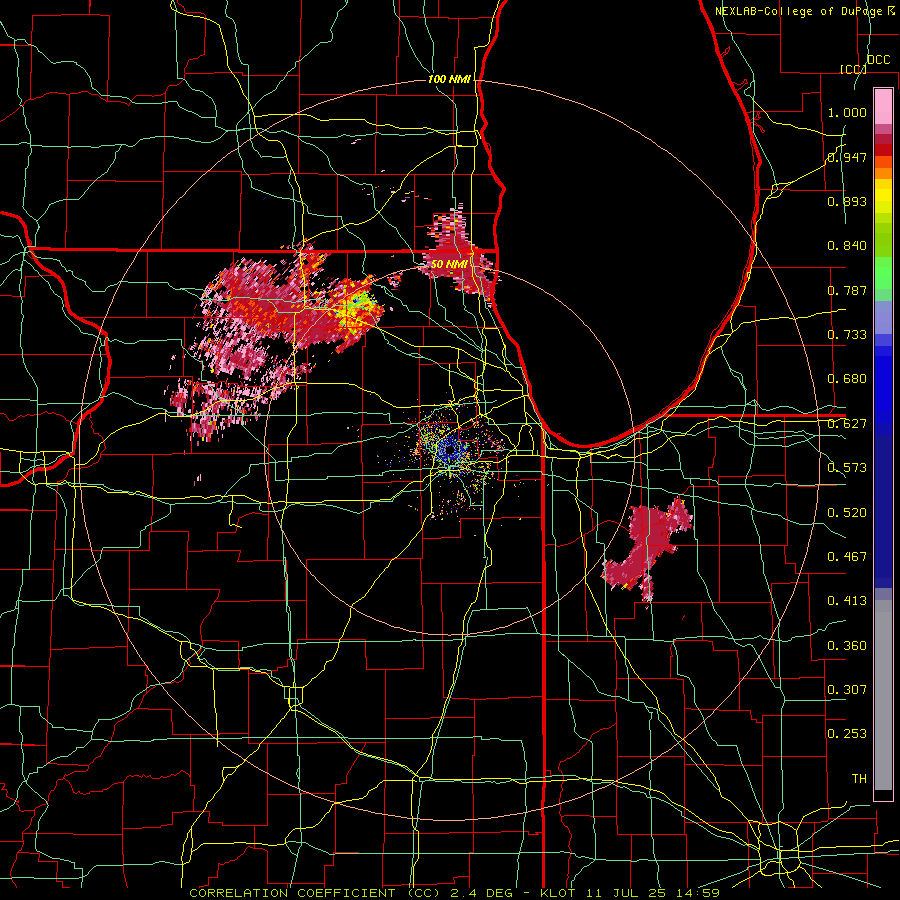Click the 0.893 scale value
Screen dimensions: 900x900
[847, 201]
